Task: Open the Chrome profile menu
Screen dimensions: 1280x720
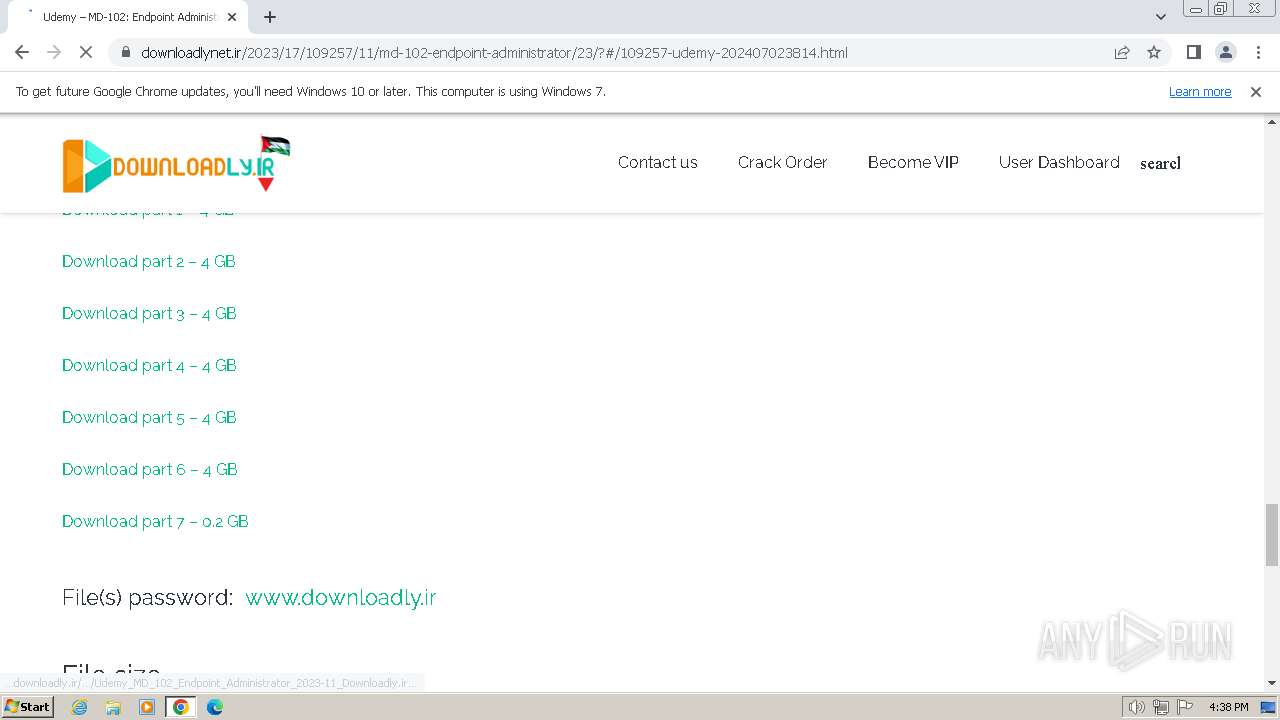Action: click(x=1225, y=52)
